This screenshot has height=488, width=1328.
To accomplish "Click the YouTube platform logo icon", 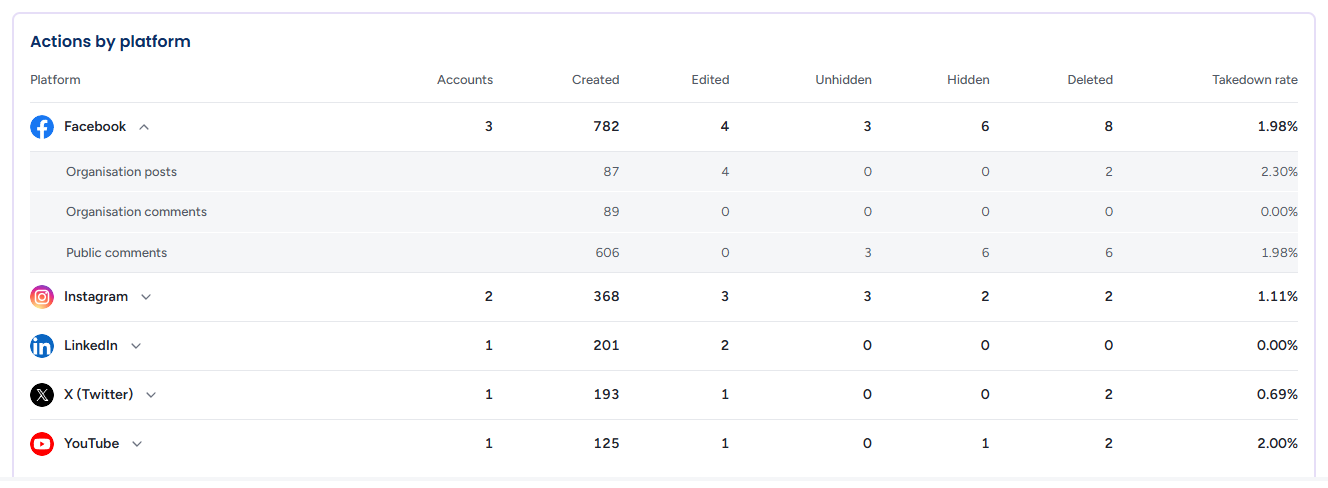I will [42, 444].
